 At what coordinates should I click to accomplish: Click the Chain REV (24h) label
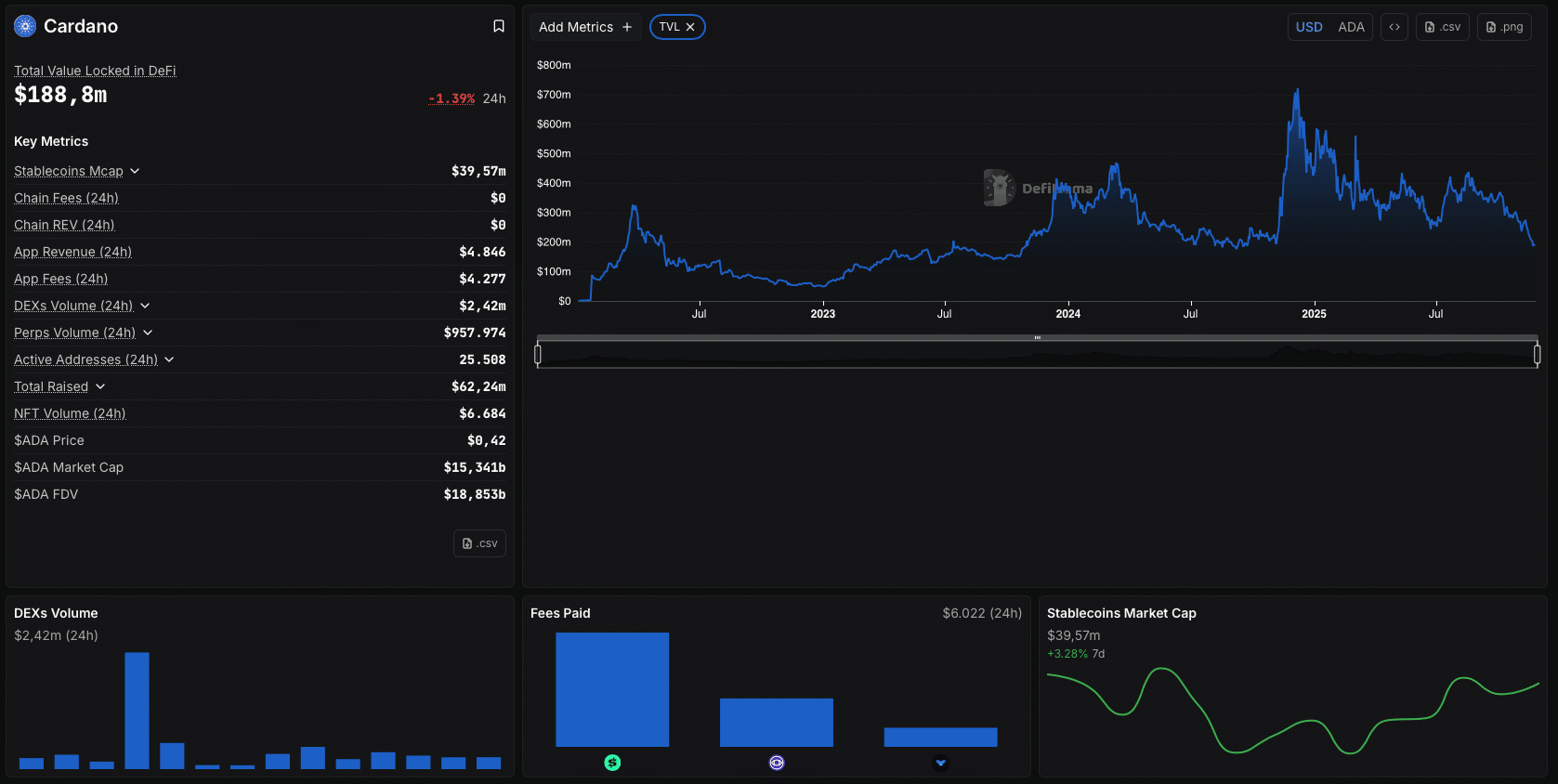pos(64,225)
